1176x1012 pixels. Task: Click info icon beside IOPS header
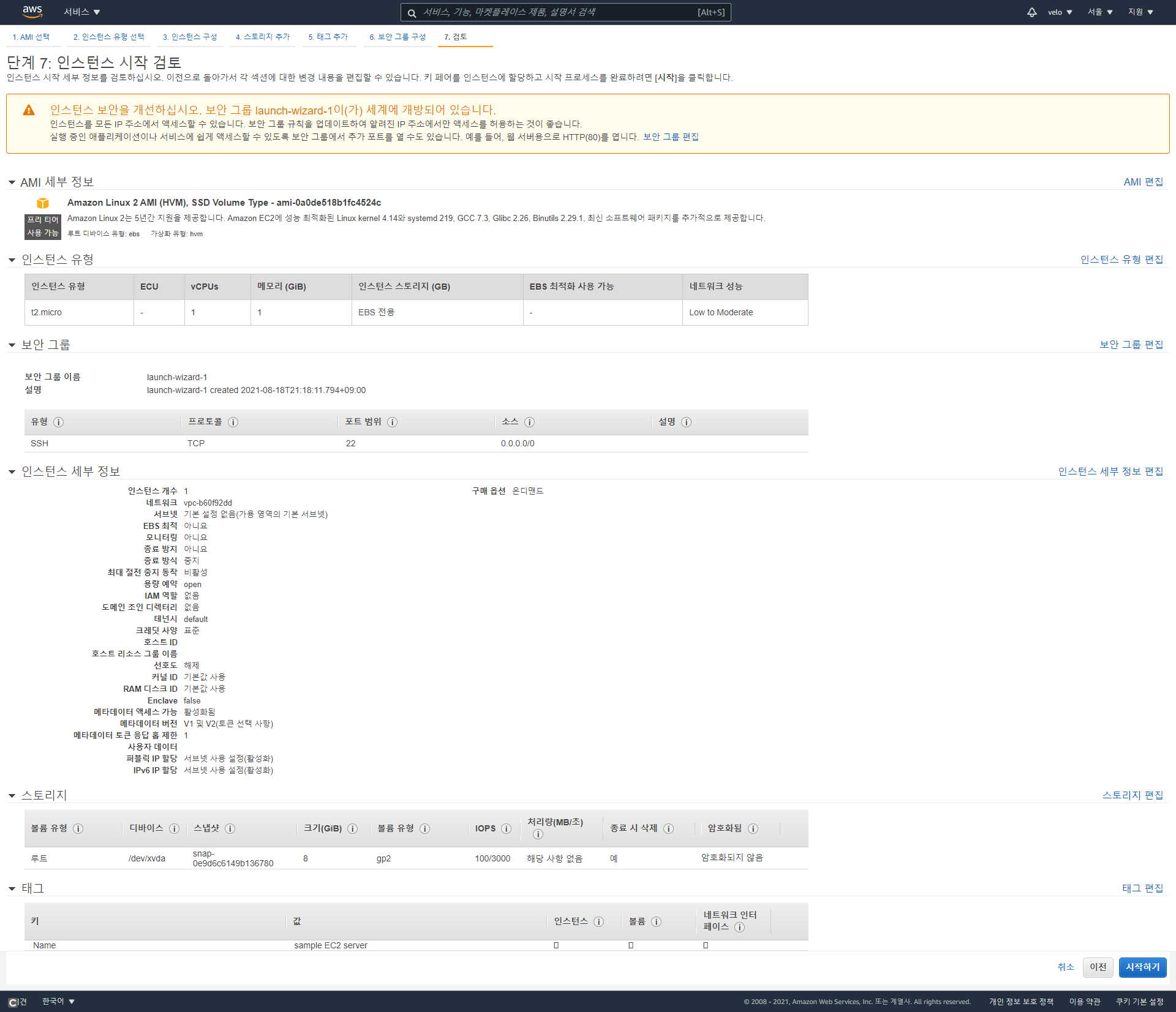tap(506, 828)
